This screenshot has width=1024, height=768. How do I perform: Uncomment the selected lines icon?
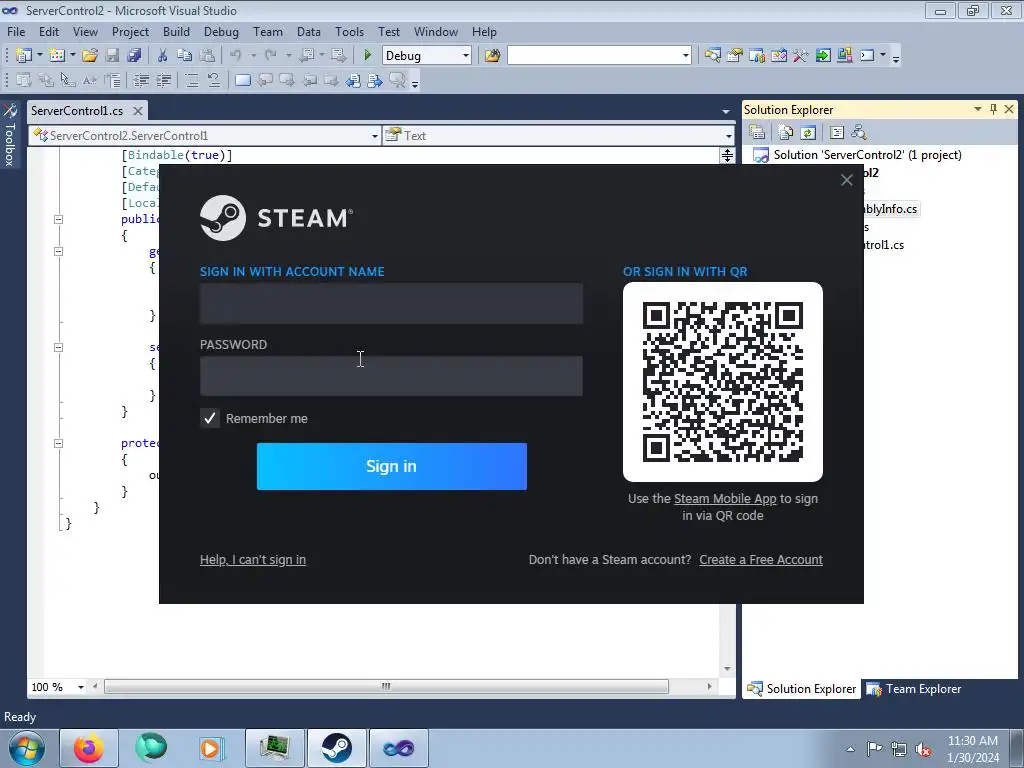point(214,80)
